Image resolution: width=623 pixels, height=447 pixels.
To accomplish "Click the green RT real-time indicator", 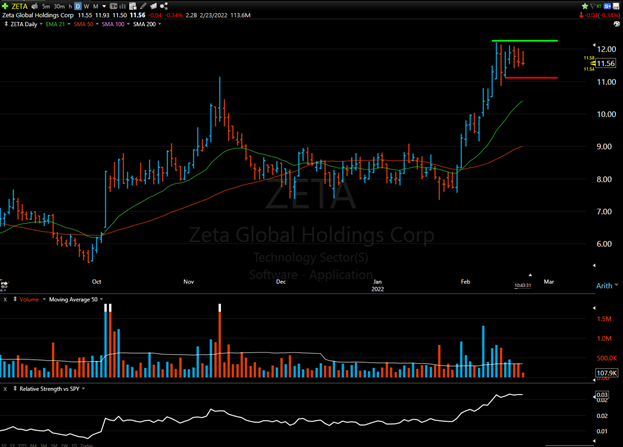I will (599, 6).
